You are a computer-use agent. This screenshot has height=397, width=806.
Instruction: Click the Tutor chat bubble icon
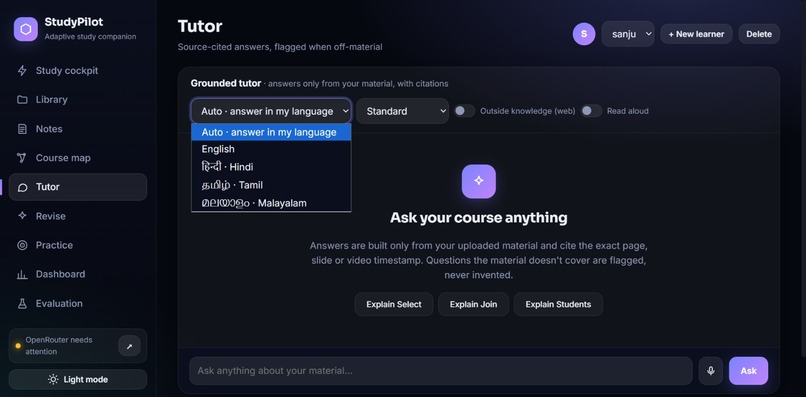click(22, 187)
